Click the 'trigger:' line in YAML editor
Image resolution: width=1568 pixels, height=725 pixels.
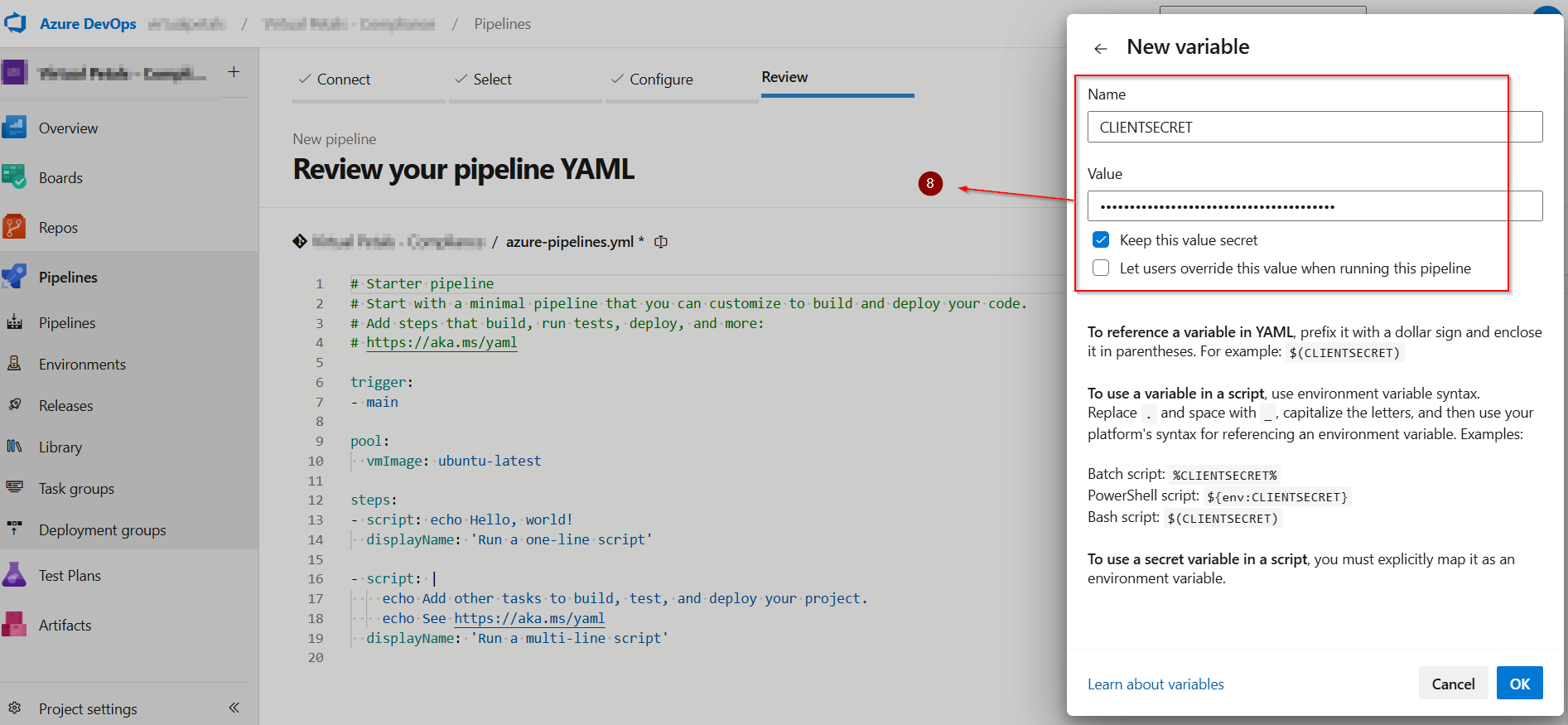tap(381, 382)
